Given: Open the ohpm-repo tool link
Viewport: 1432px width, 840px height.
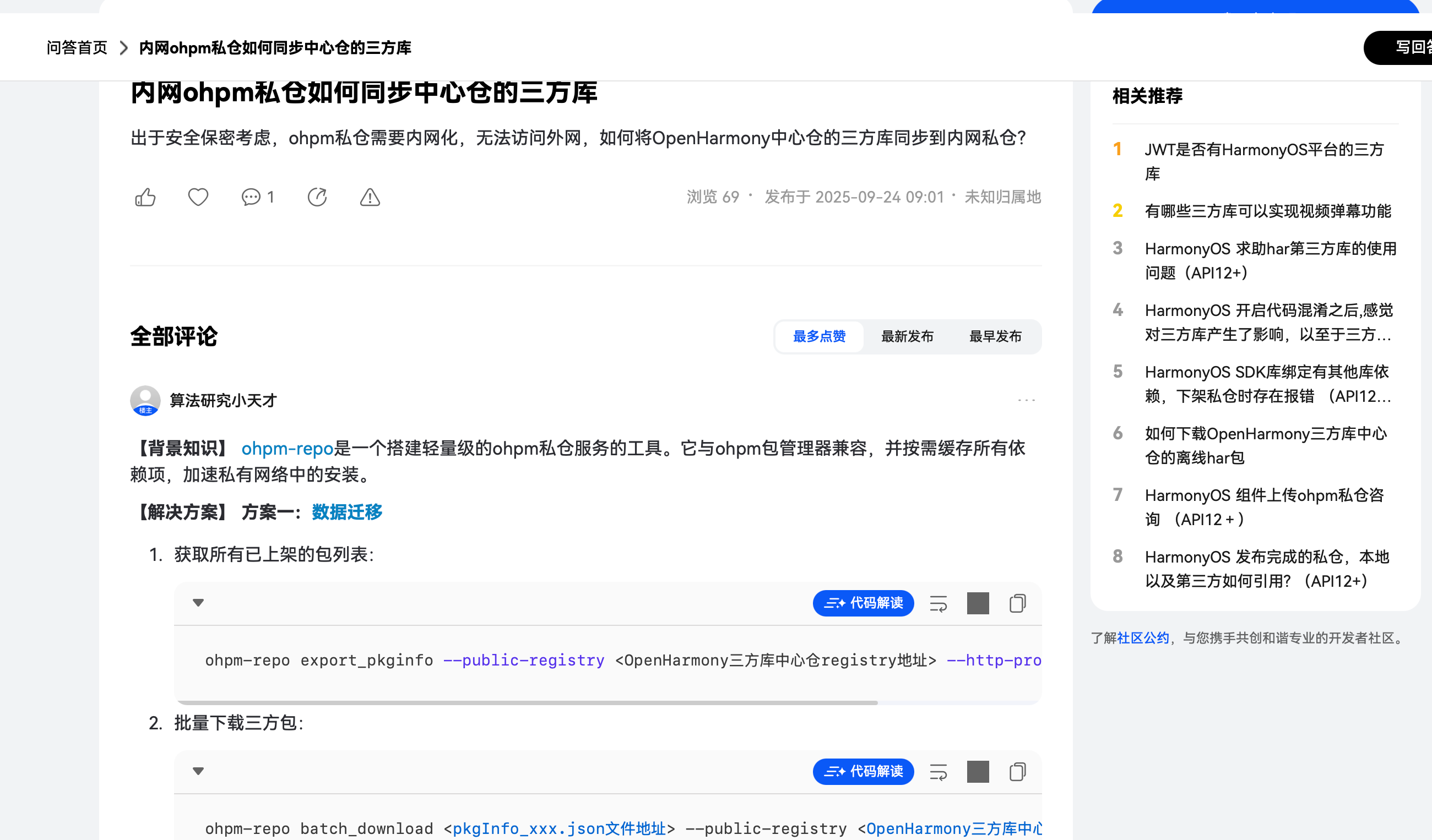Looking at the screenshot, I should 287,449.
